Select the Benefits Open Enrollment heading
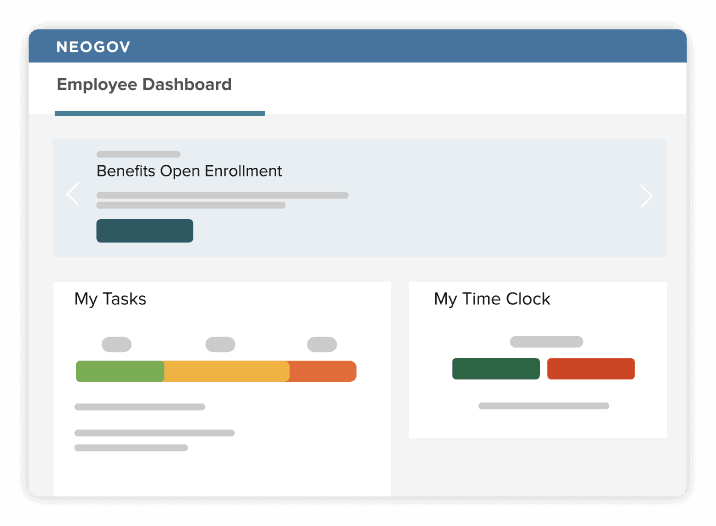Screen dimensions: 716x526 [189, 171]
